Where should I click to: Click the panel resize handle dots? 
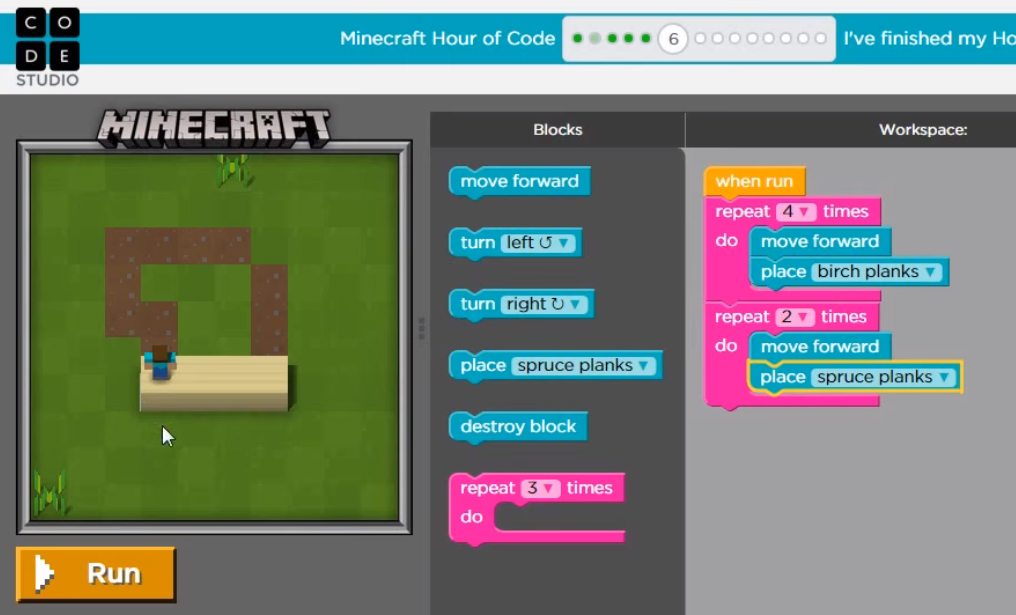[x=421, y=329]
